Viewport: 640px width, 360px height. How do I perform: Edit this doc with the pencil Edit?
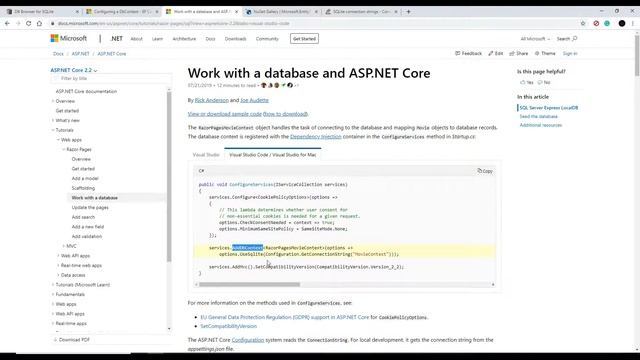click(x=496, y=53)
